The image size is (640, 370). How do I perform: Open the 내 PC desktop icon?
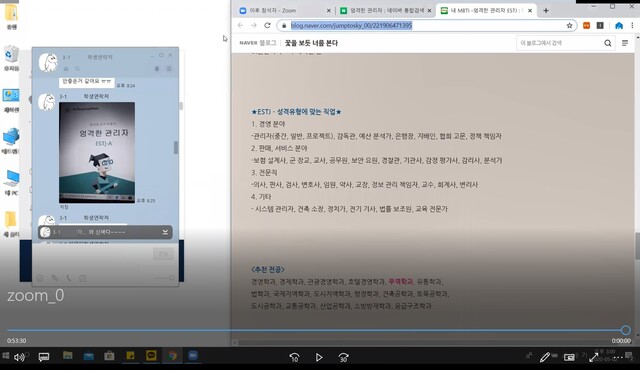(x=11, y=182)
